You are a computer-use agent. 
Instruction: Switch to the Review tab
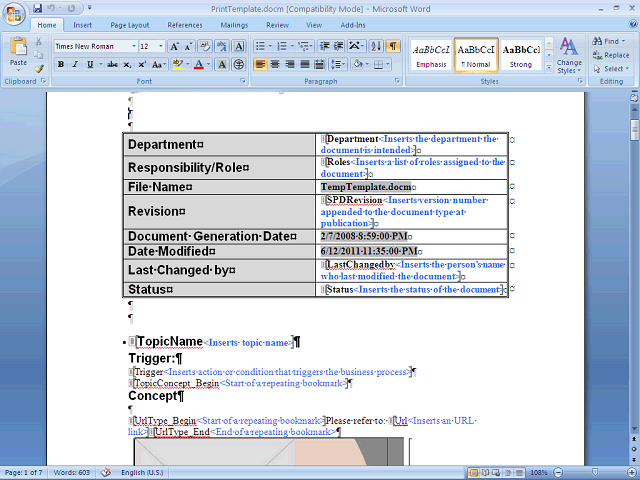click(278, 25)
